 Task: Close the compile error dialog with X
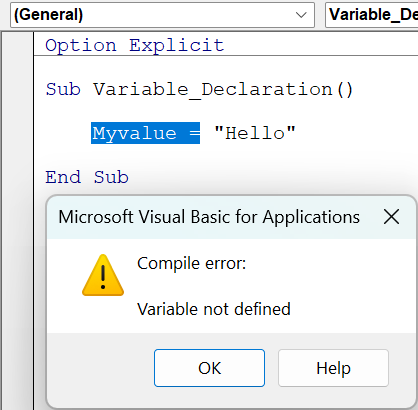391,217
